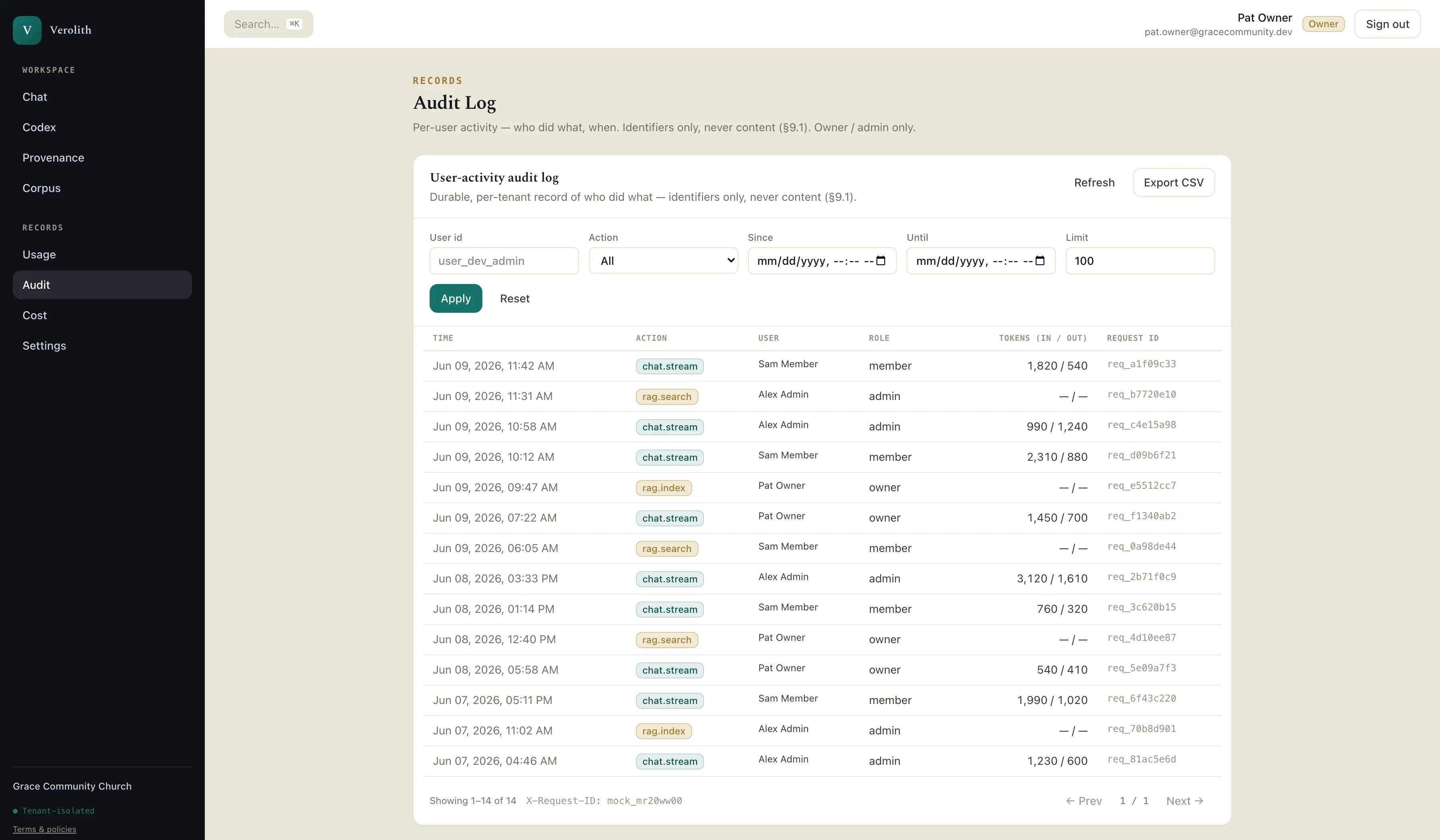Click the ROLE column header
1440x840 pixels.
(x=879, y=338)
